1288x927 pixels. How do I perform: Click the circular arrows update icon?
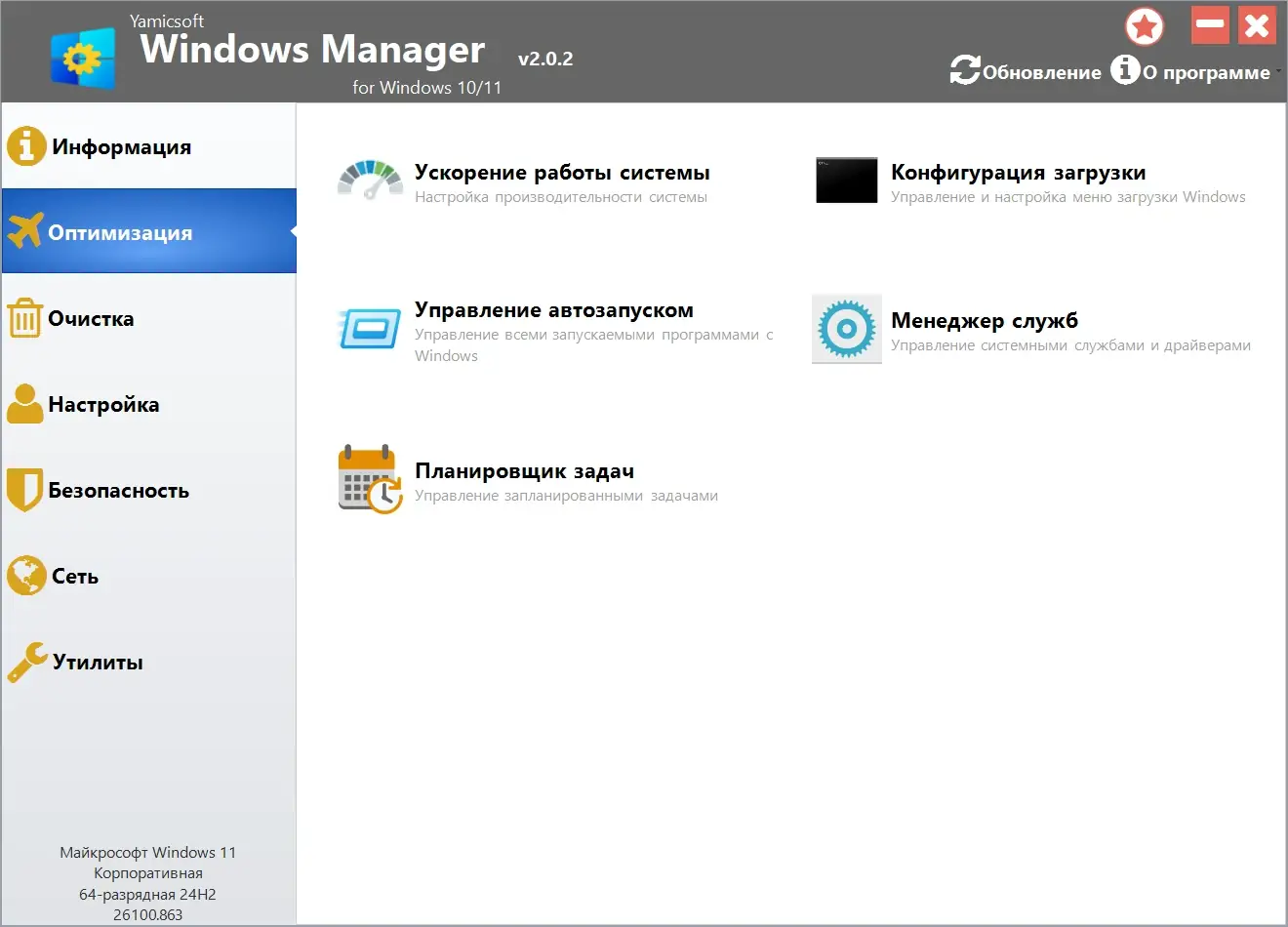[x=964, y=70]
